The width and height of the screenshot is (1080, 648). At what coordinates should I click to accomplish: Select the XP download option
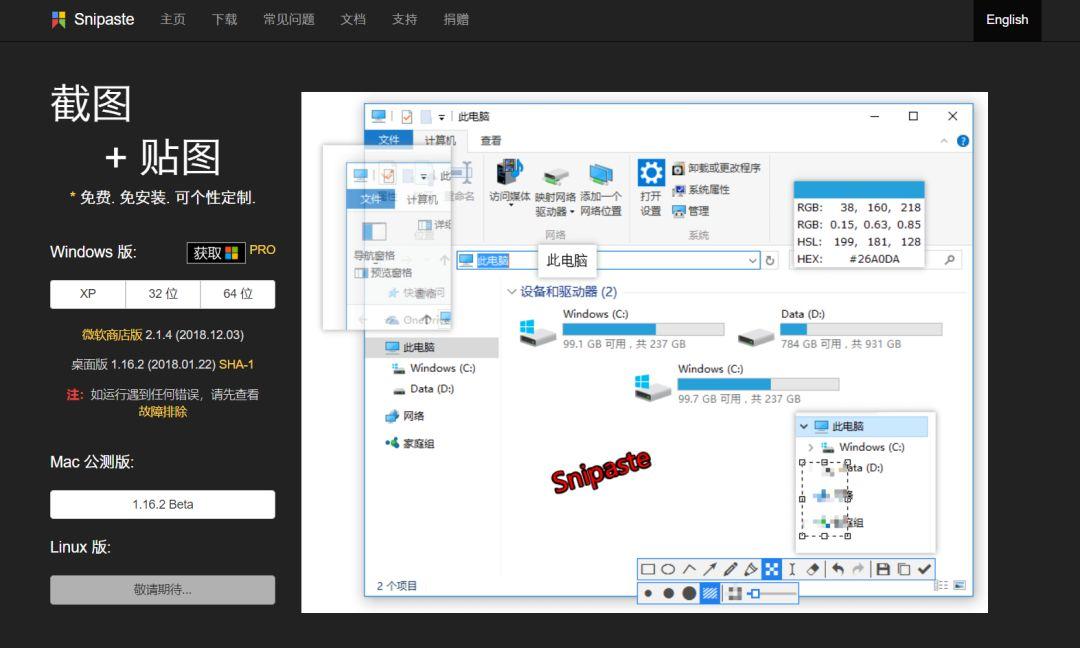(x=87, y=294)
